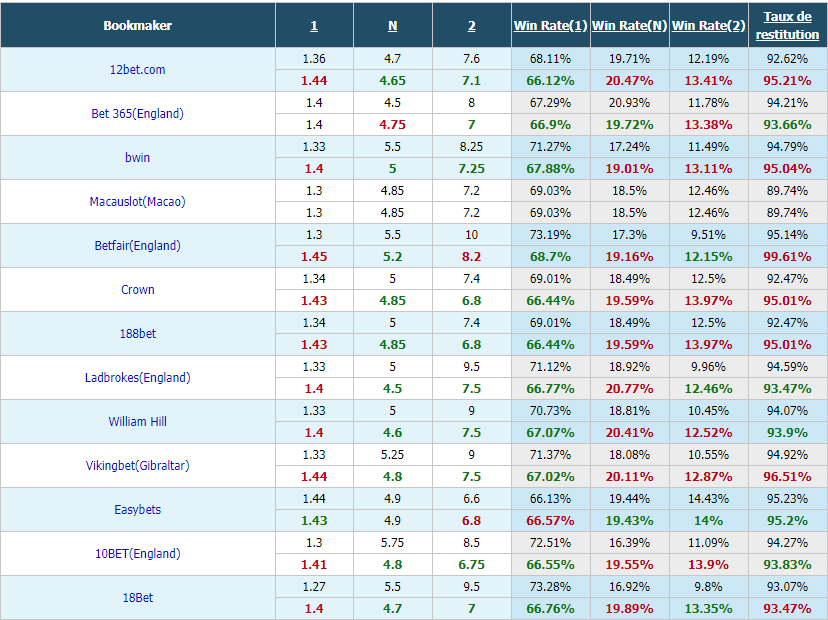828x620 pixels.
Task: Open the bwin bookmaker link
Action: [137, 157]
